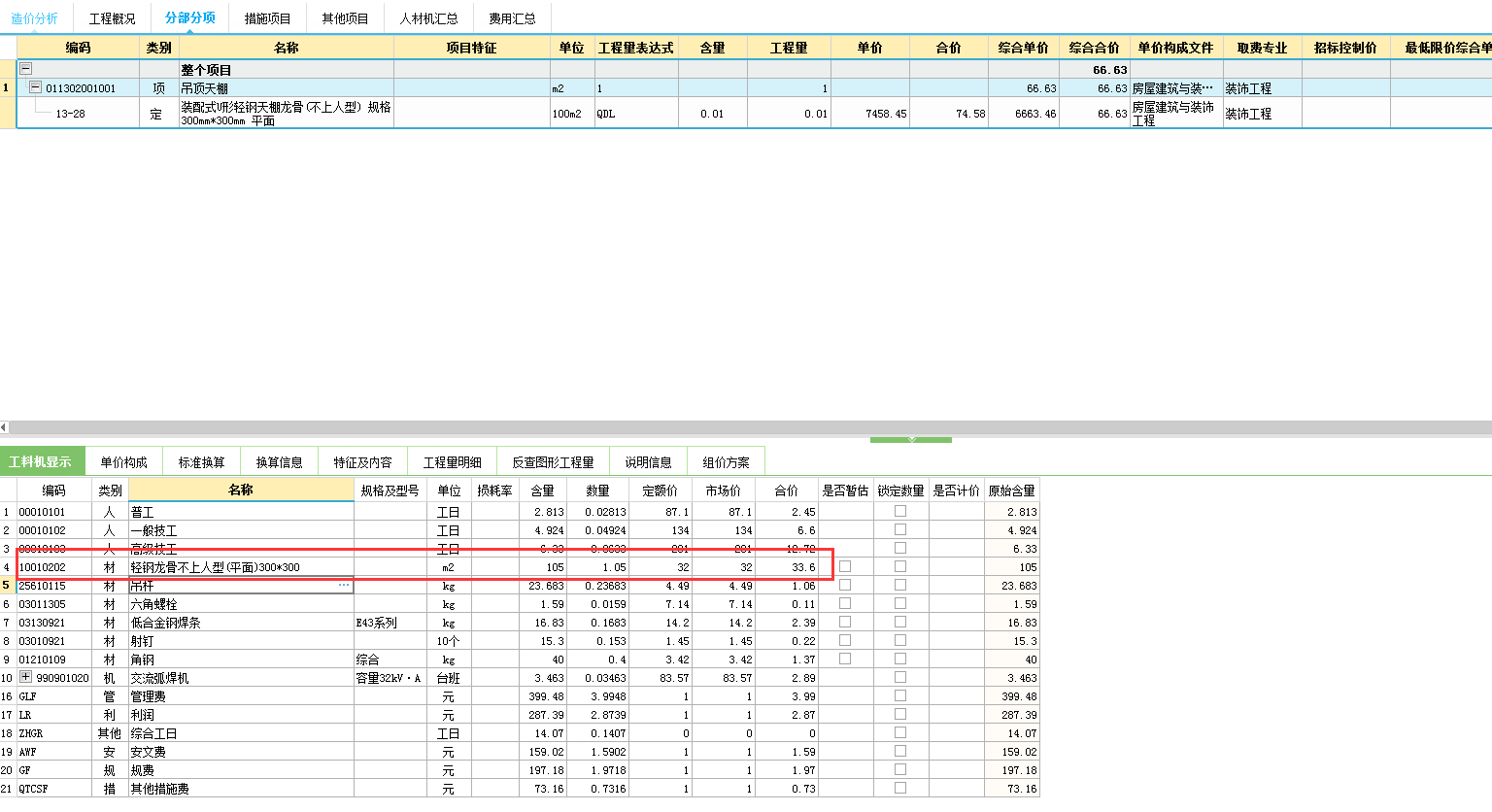Open the ellipsis button in 吊杆 name cell
The height and width of the screenshot is (812, 1492).
pos(344,586)
